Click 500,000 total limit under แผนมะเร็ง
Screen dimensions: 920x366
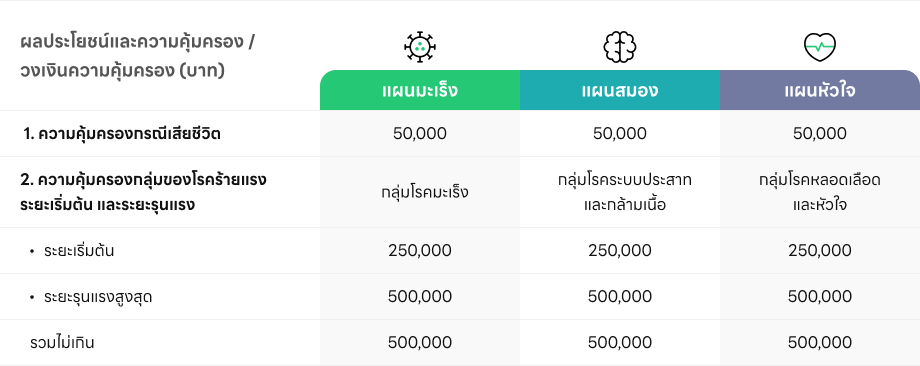click(x=420, y=343)
